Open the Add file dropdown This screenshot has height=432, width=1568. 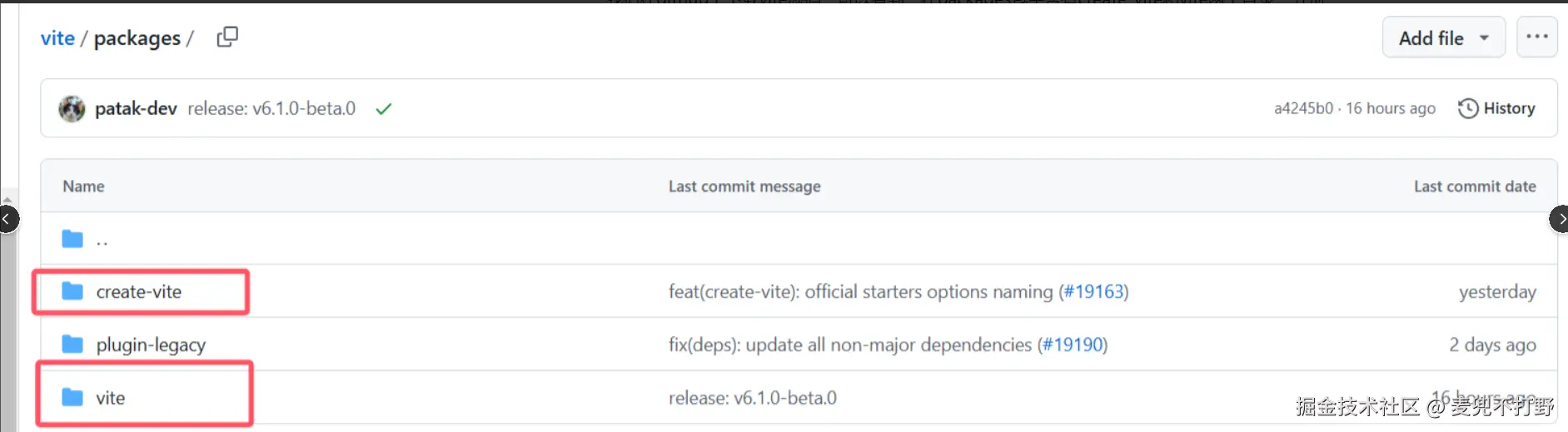pyautogui.click(x=1443, y=38)
